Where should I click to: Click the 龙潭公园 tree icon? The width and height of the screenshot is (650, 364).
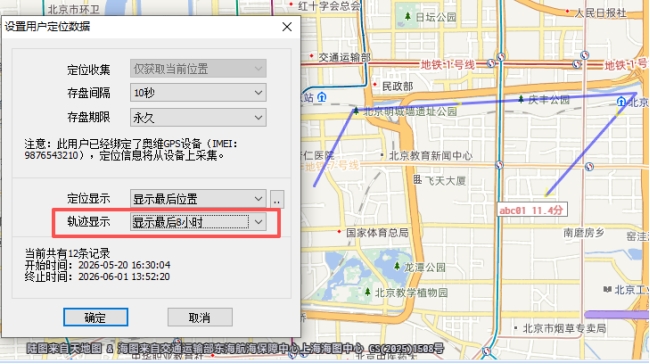(397, 266)
